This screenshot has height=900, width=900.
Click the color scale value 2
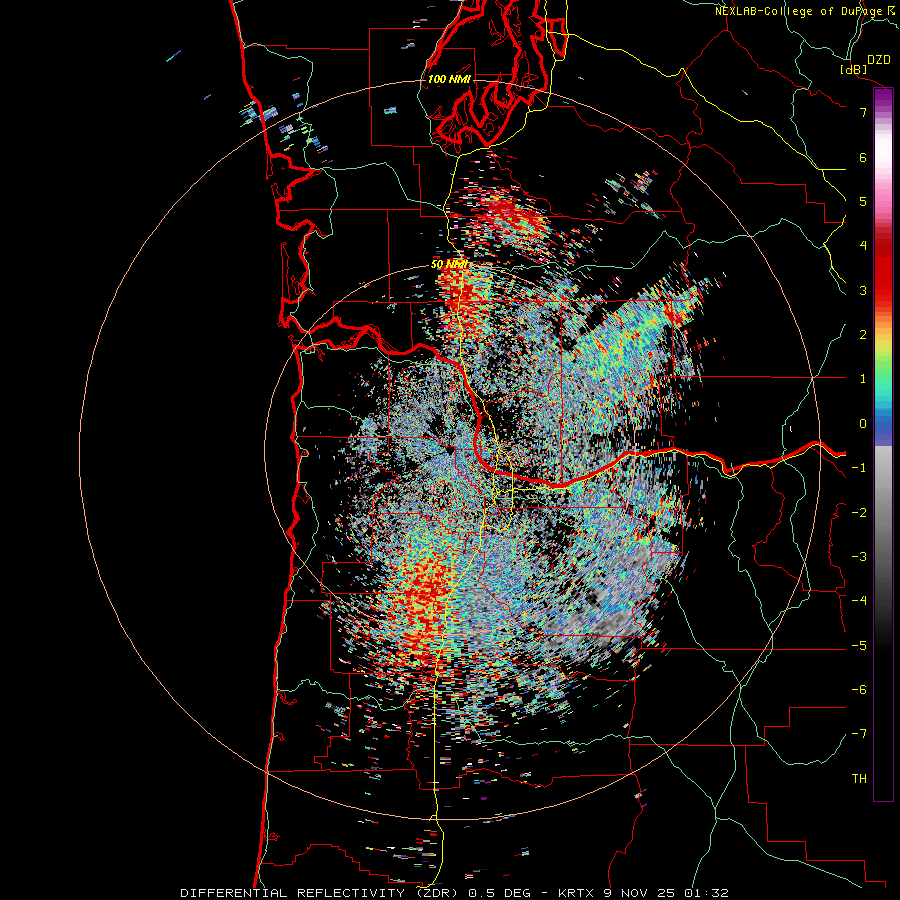click(x=863, y=335)
